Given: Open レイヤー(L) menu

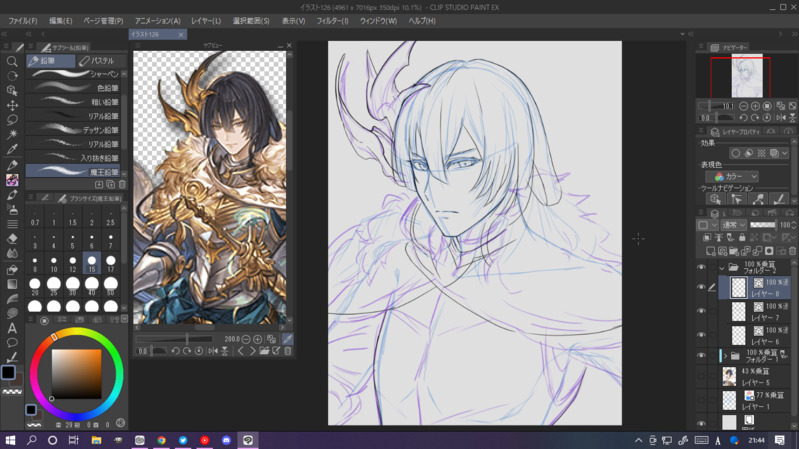Looking at the screenshot, I should (206, 21).
